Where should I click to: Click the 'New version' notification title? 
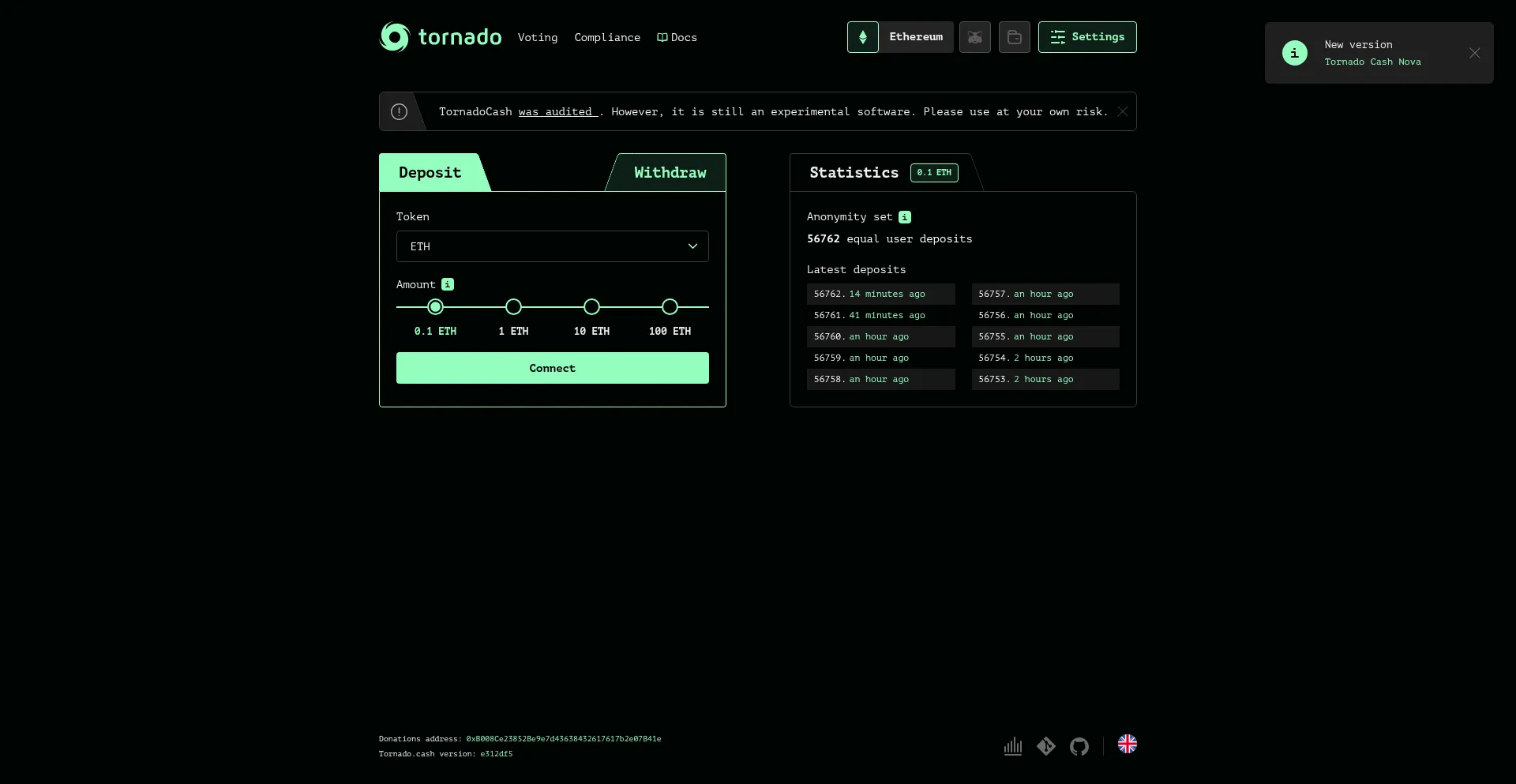[x=1359, y=45]
